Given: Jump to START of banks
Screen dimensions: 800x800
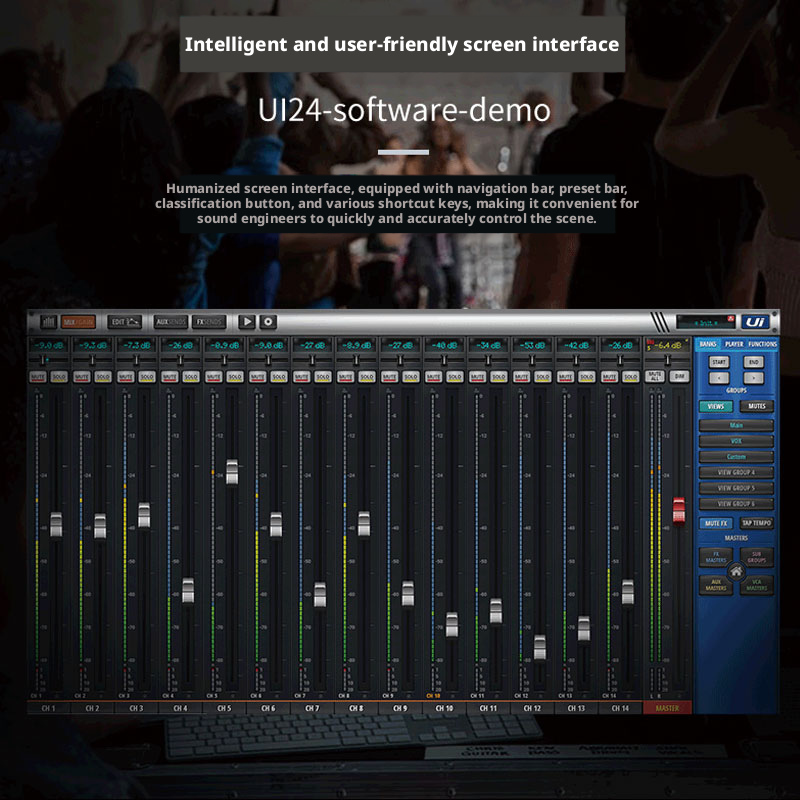Looking at the screenshot, I should (719, 362).
